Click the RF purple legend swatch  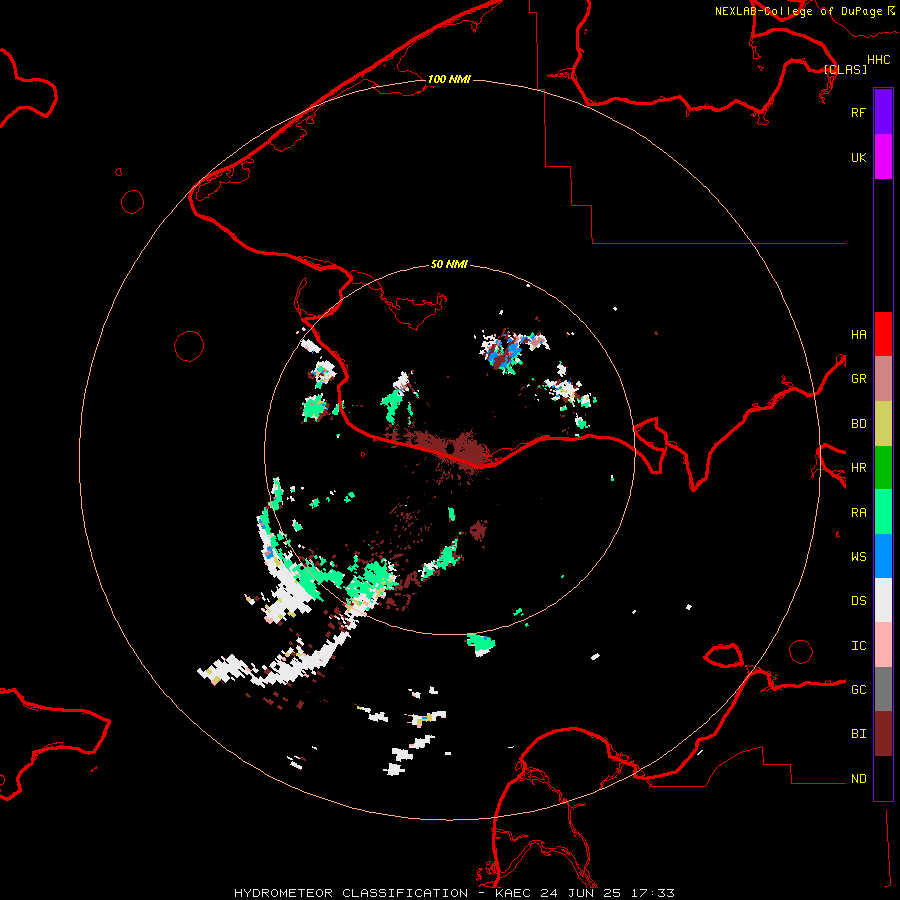[883, 112]
